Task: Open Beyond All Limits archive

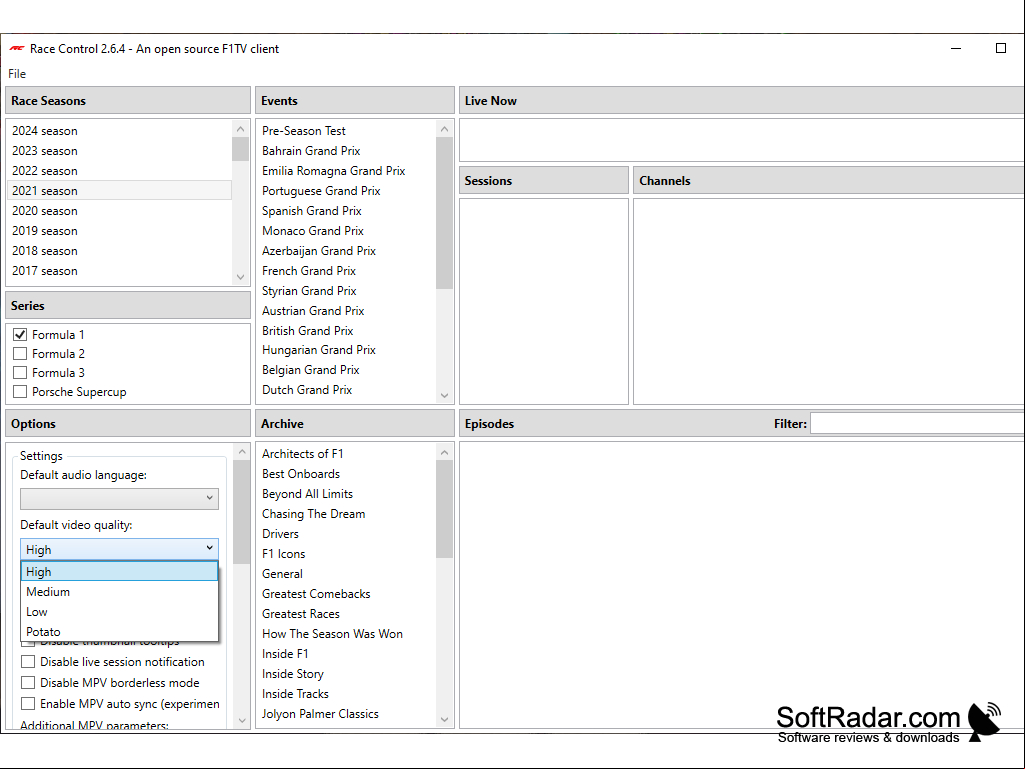Action: [x=346, y=494]
